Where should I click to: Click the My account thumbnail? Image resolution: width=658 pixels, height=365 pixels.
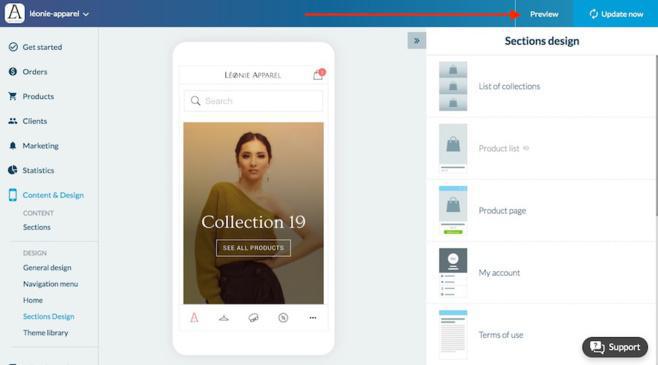tap(453, 272)
